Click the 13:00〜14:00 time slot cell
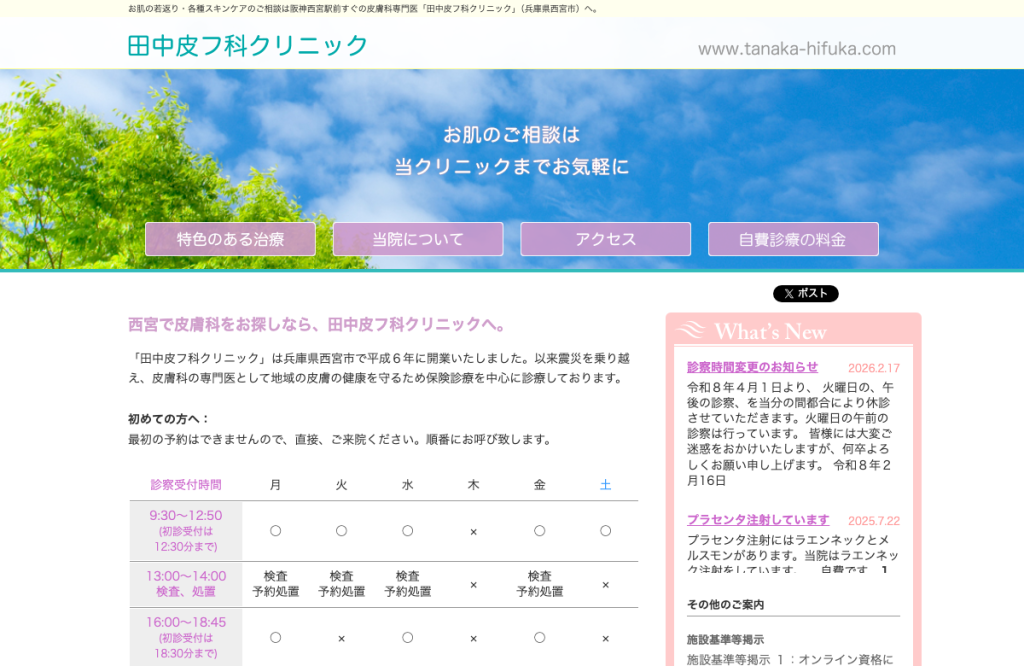Viewport: 1024px width, 666px height. [x=186, y=584]
